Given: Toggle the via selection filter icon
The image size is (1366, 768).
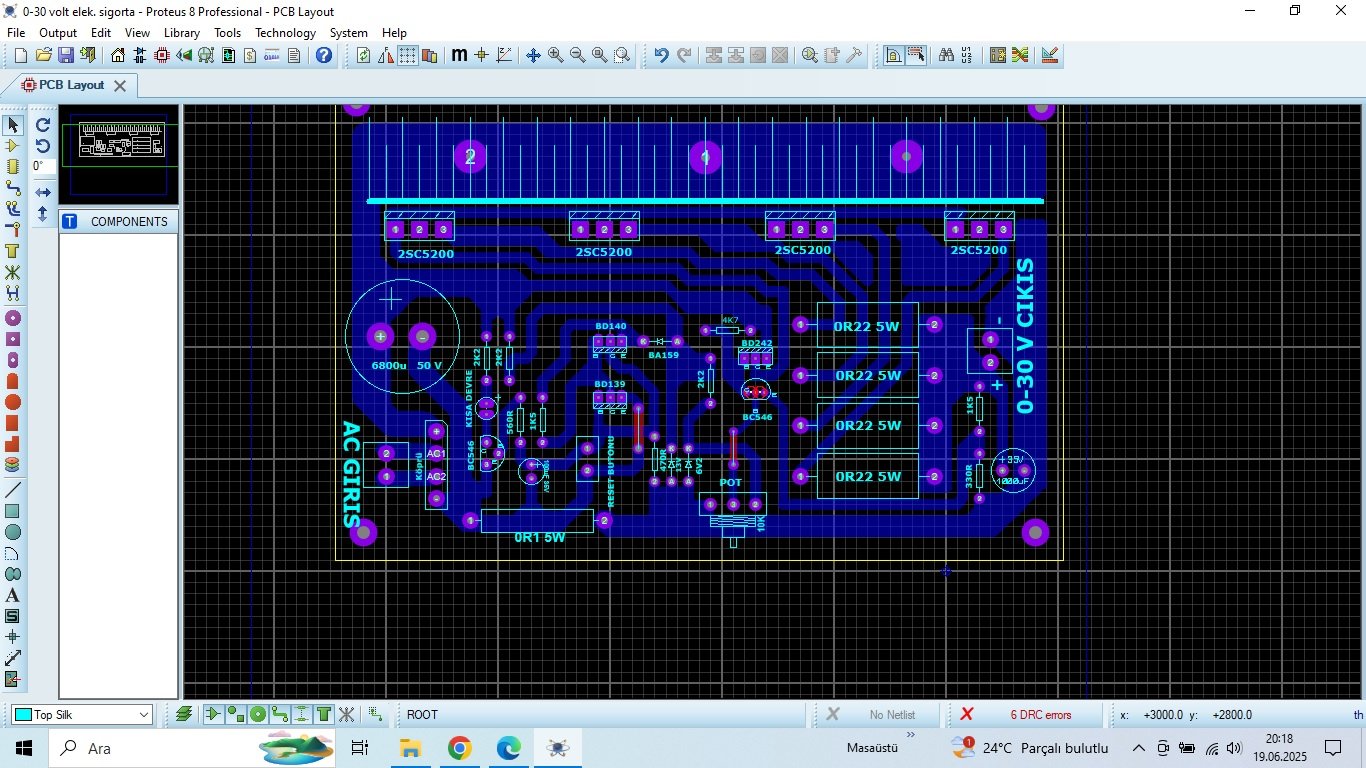Looking at the screenshot, I should [257, 714].
